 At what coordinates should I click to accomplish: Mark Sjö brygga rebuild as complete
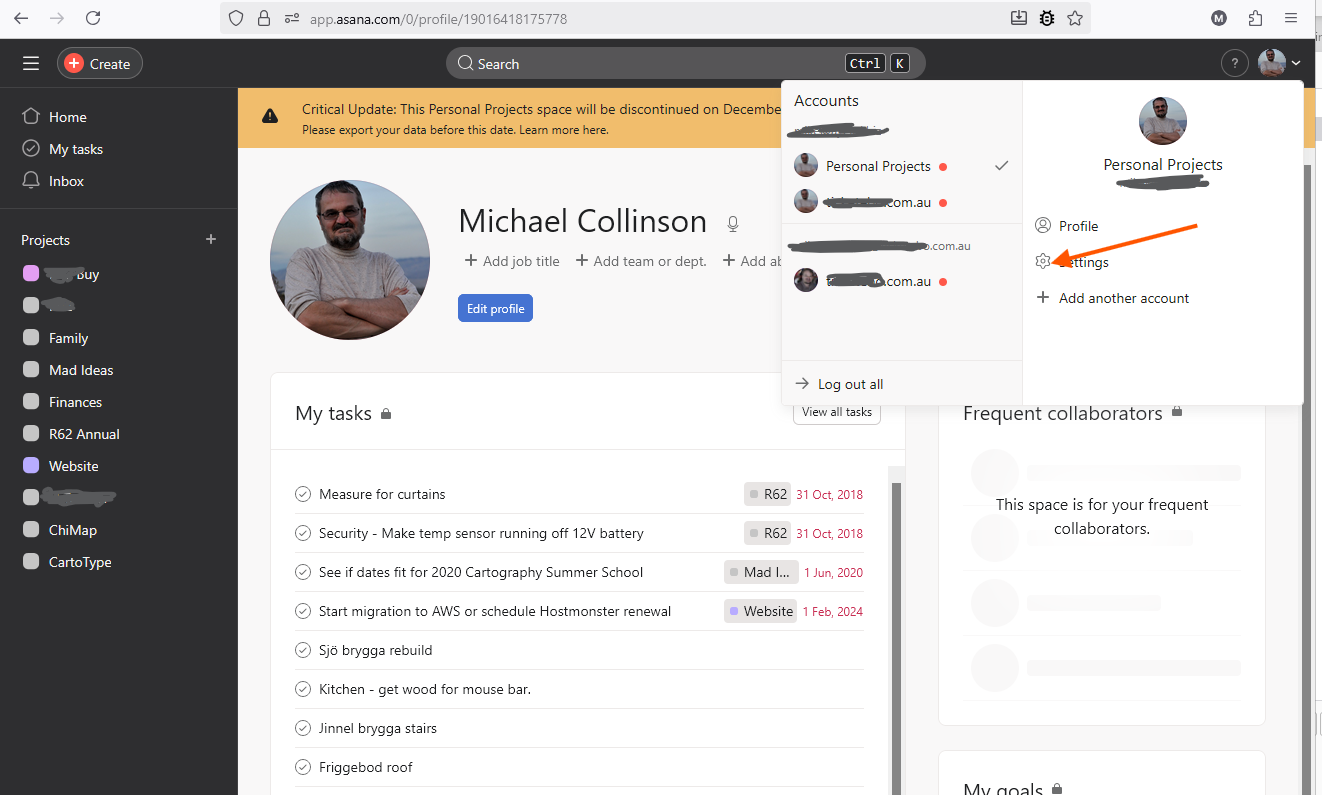(x=303, y=650)
